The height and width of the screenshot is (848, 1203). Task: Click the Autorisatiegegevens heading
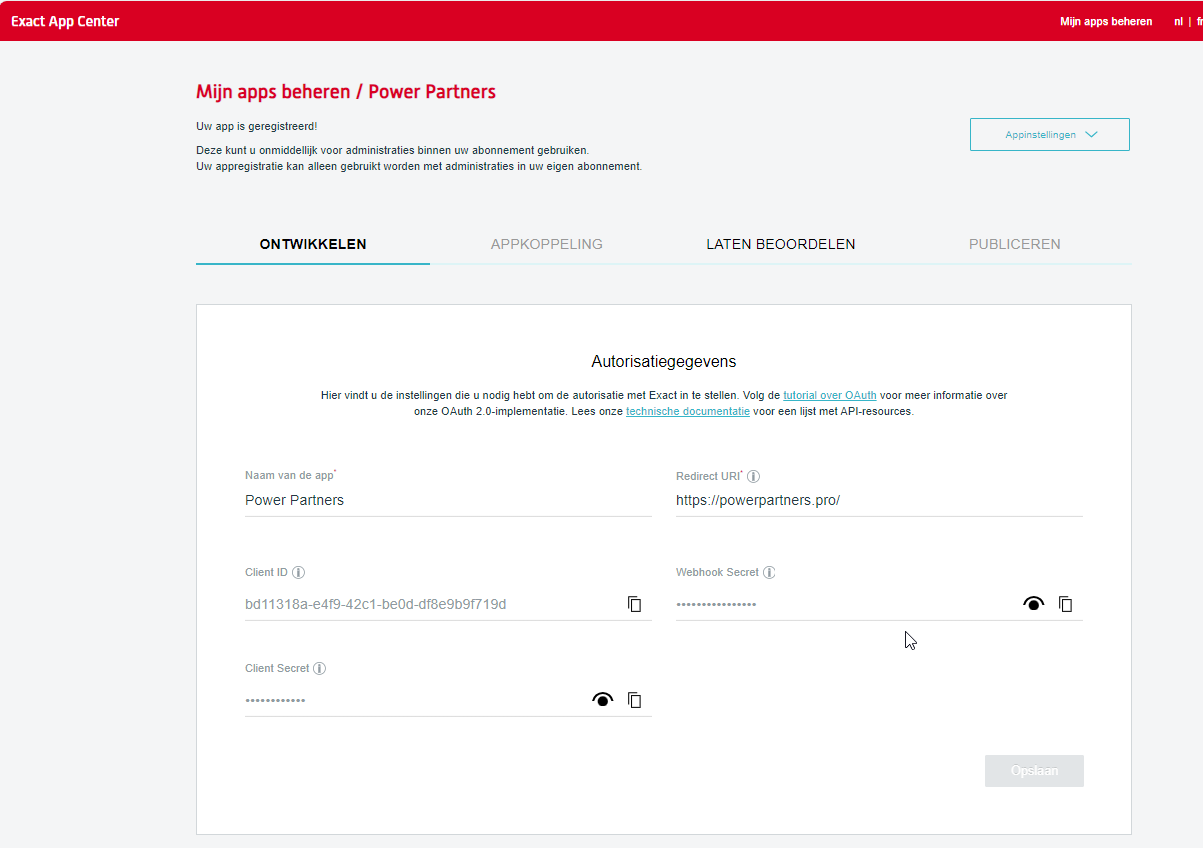(x=664, y=361)
